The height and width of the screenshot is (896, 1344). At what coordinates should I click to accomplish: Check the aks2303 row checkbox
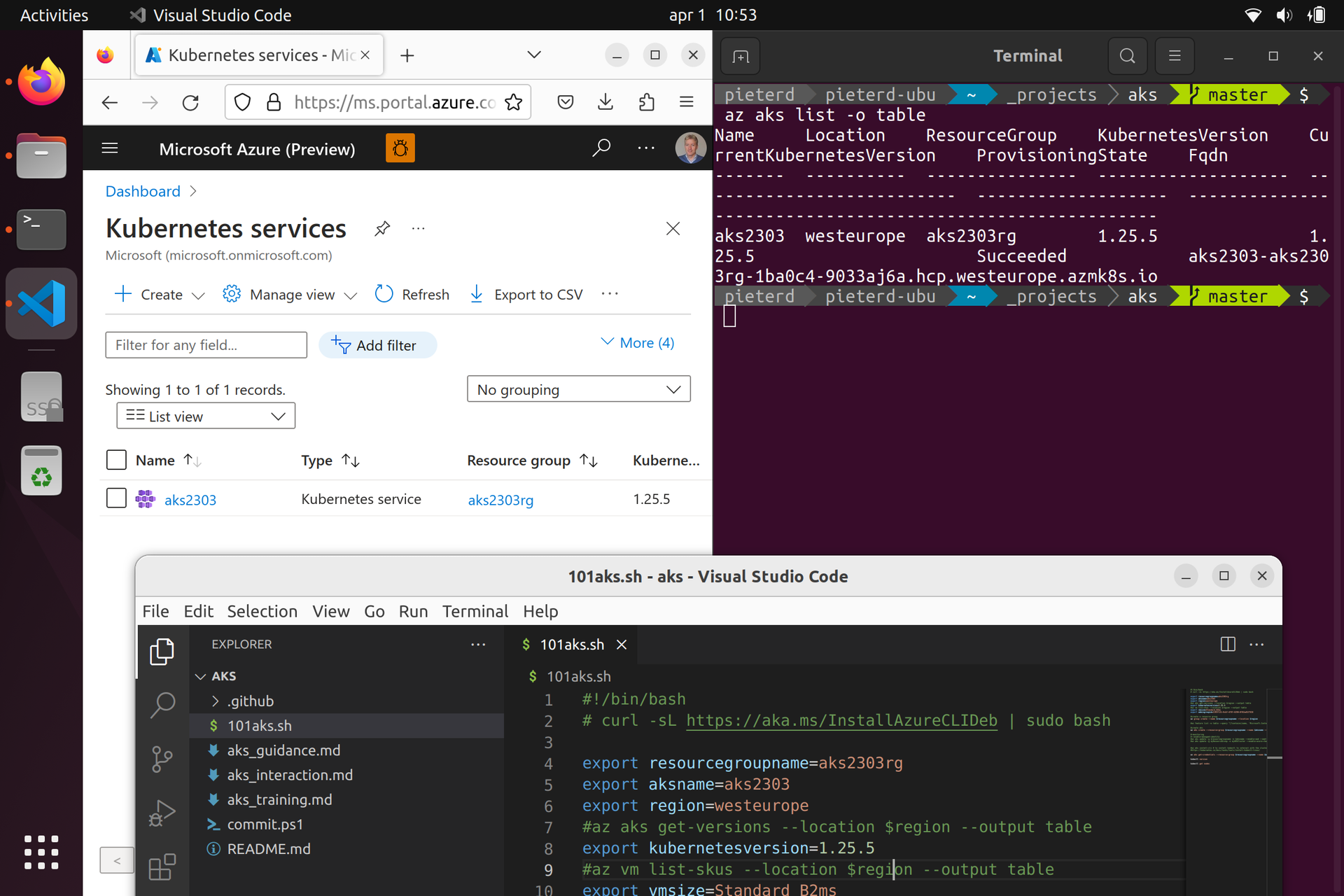point(116,498)
